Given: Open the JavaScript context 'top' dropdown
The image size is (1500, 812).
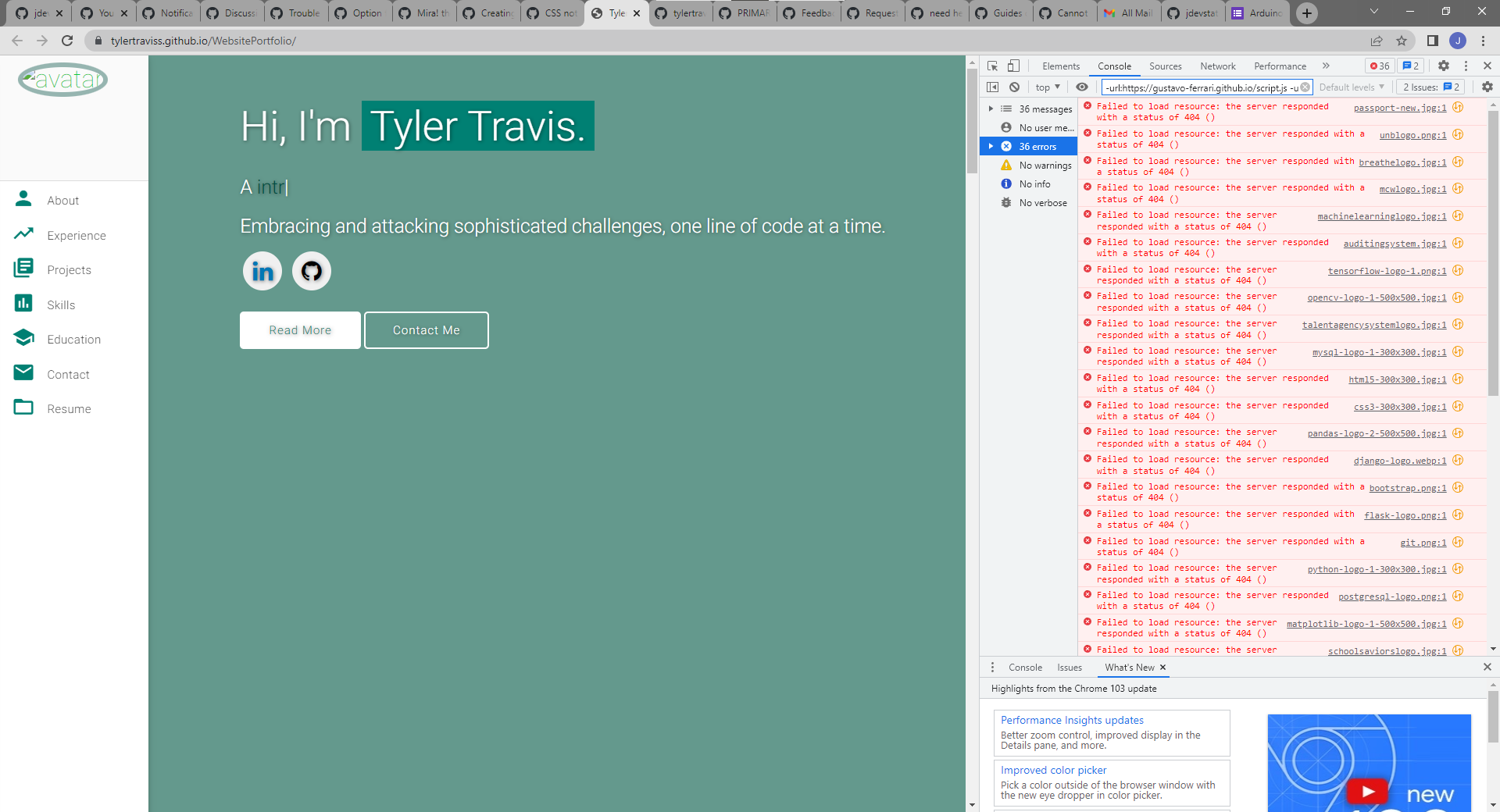Looking at the screenshot, I should (1048, 87).
